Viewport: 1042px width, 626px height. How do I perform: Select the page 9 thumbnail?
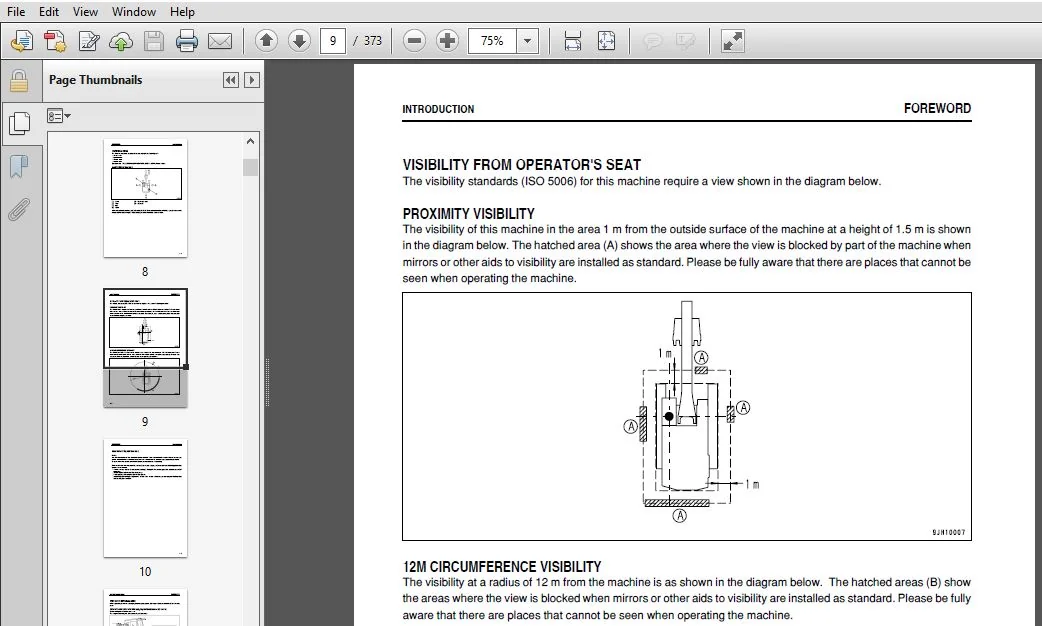coord(145,348)
